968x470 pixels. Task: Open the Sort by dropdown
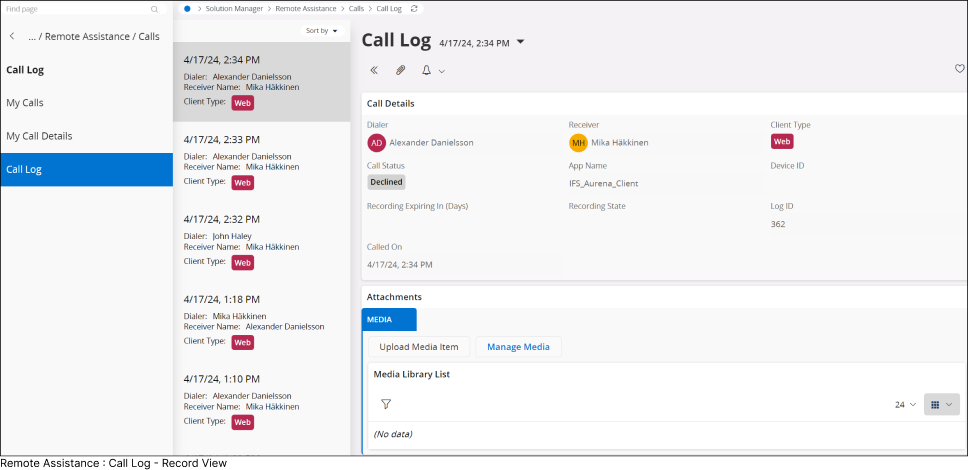(321, 31)
